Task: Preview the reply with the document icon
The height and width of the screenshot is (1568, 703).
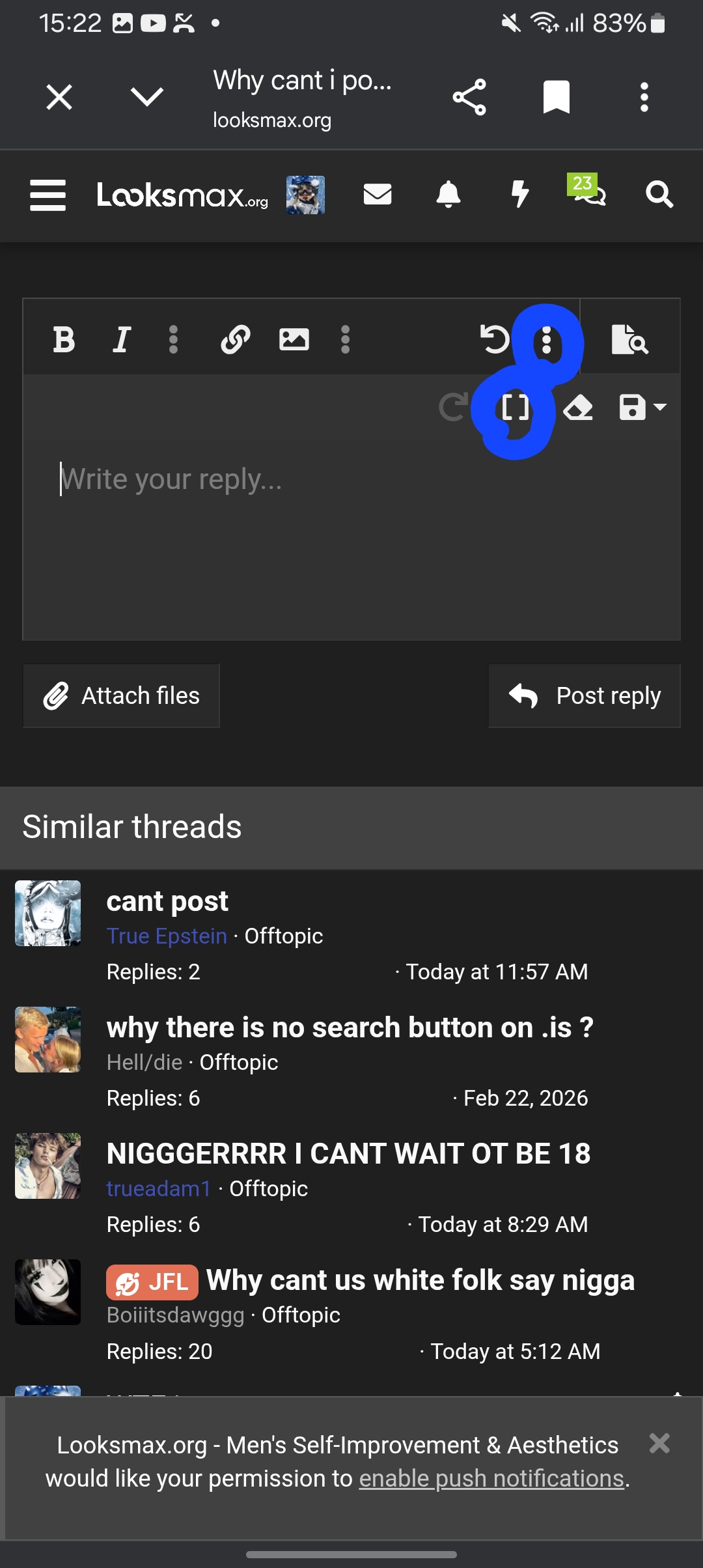Action: pos(629,340)
